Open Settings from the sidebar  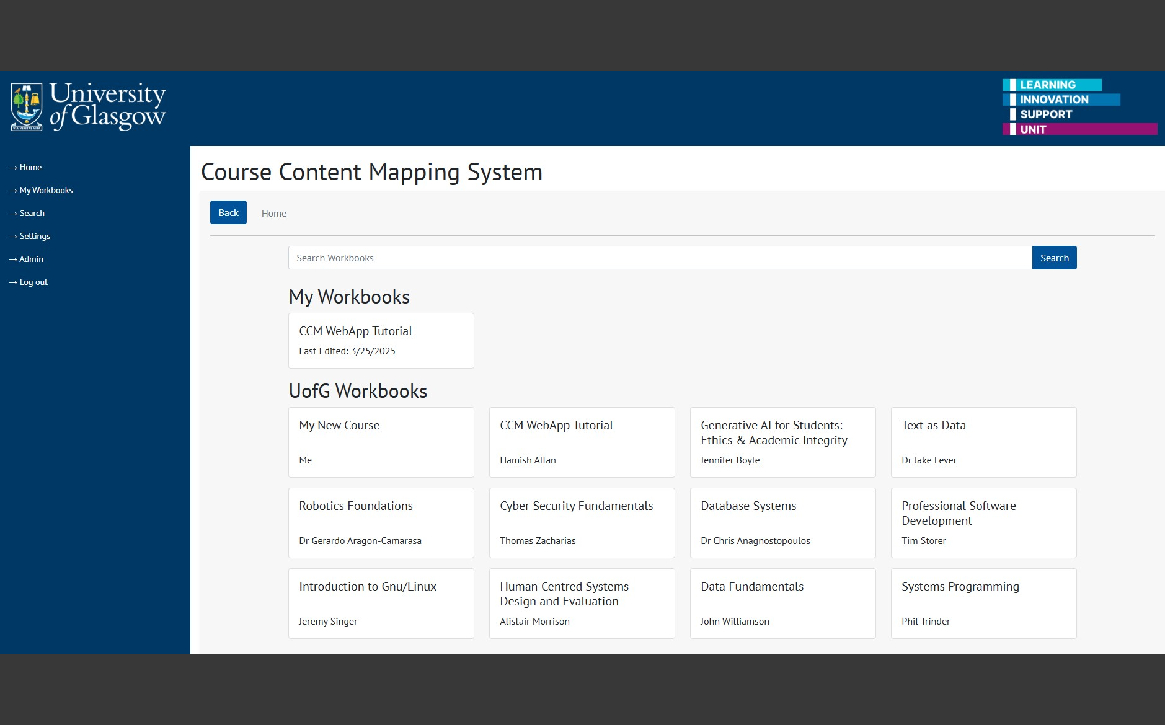coord(34,236)
